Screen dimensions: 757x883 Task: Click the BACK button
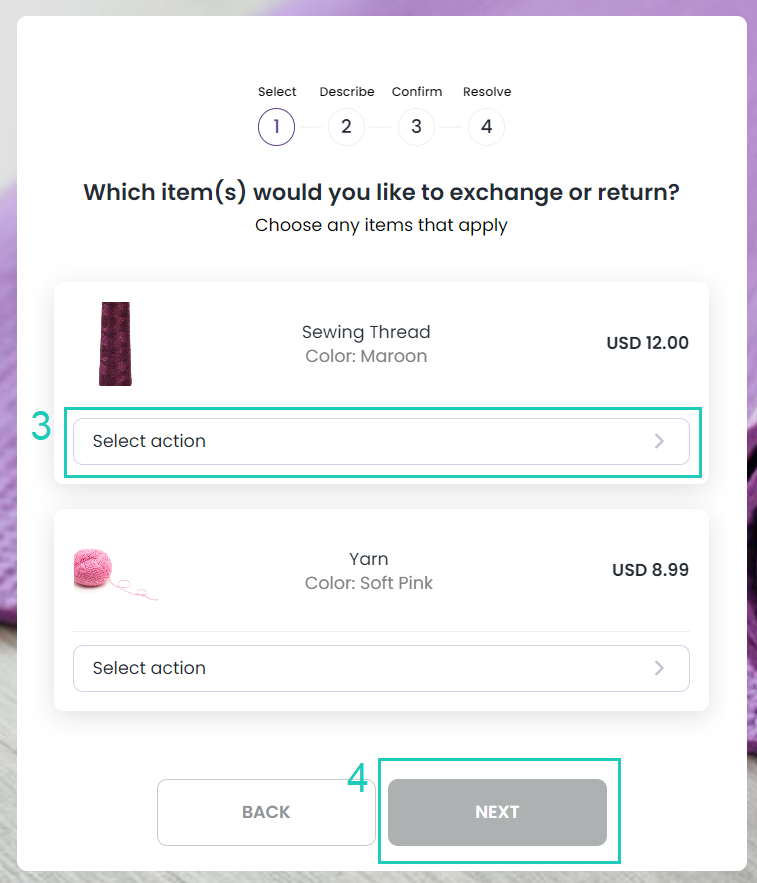(x=266, y=812)
